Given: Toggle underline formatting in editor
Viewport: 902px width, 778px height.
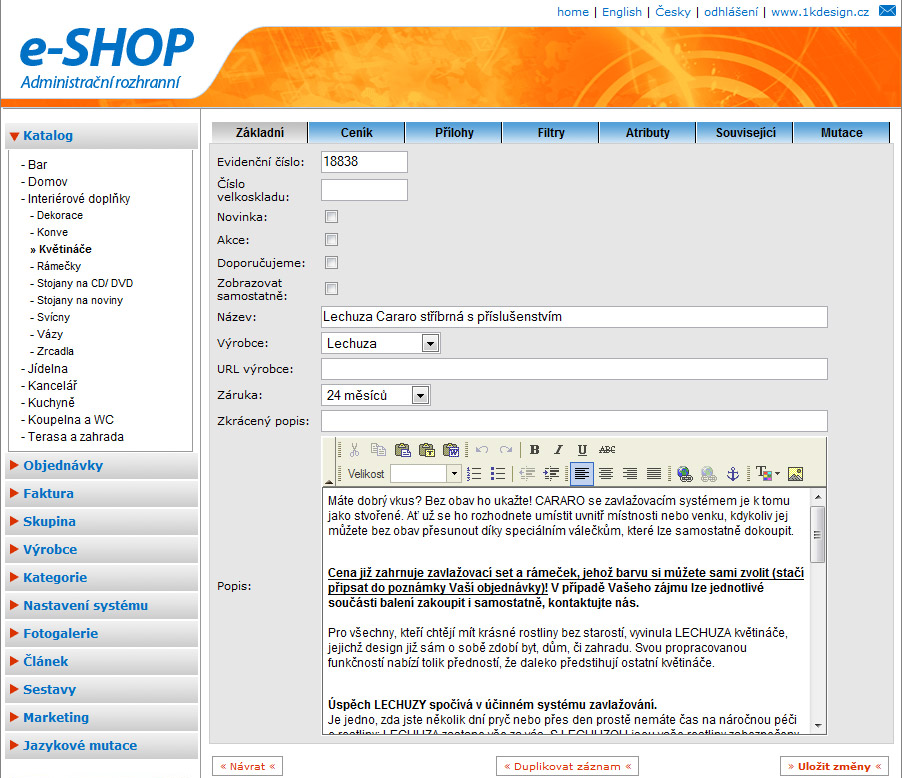Looking at the screenshot, I should 582,449.
